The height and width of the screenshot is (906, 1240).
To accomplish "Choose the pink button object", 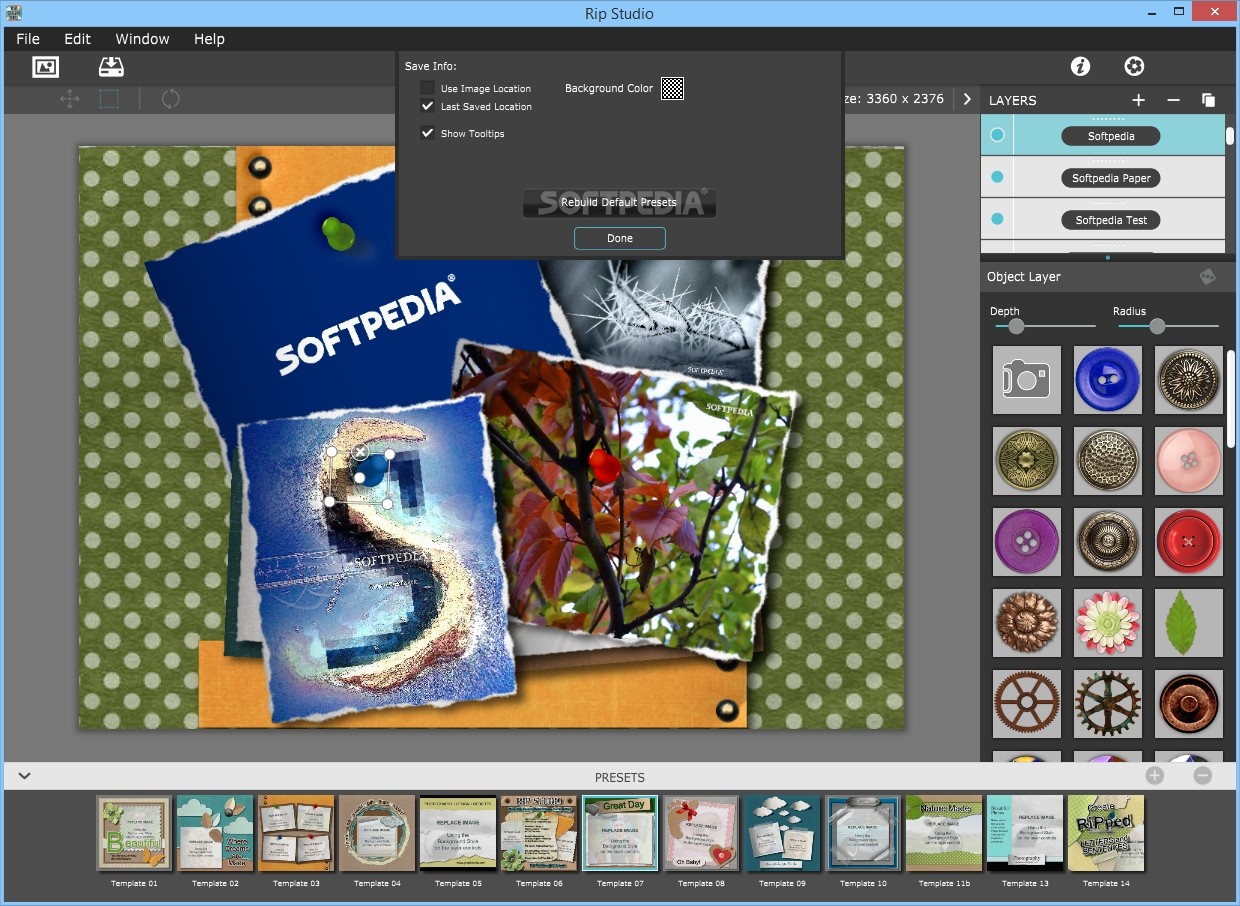I will [x=1189, y=461].
